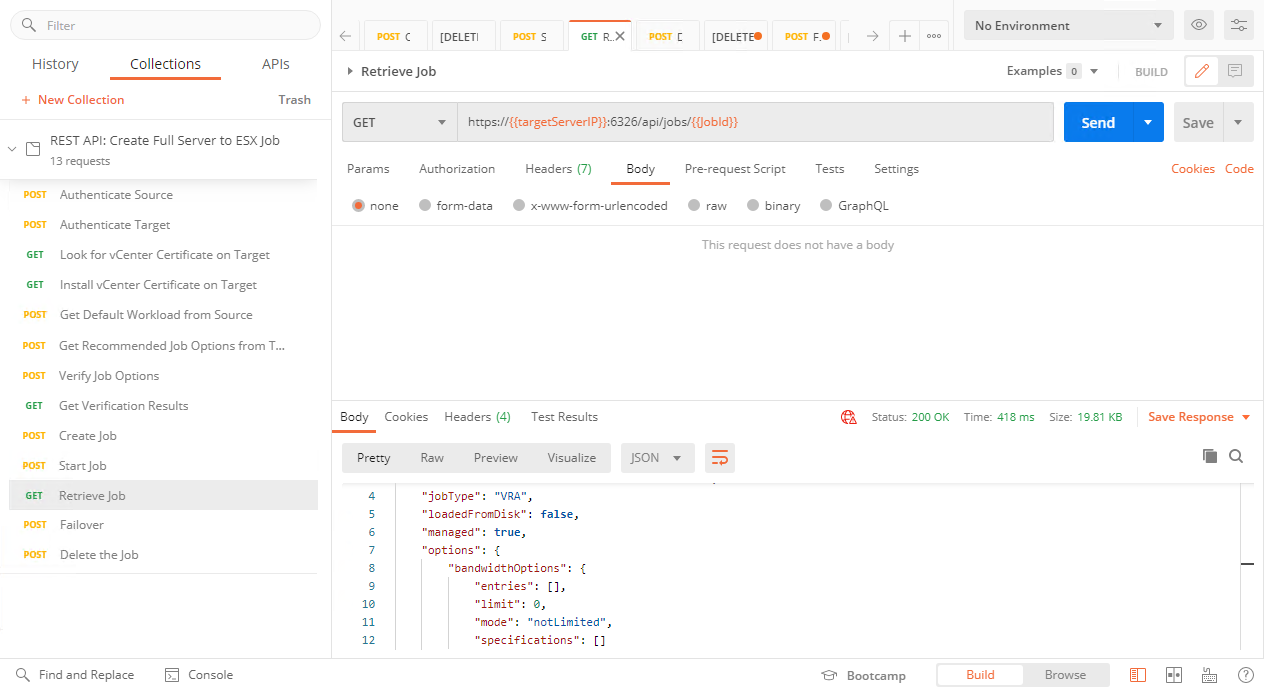Click the red globe network icon near Status
The width and height of the screenshot is (1264, 691).
[849, 417]
